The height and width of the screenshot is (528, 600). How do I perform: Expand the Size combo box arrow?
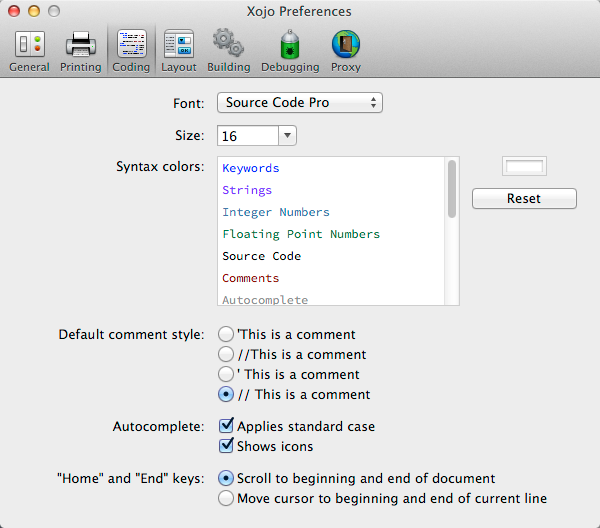287,135
